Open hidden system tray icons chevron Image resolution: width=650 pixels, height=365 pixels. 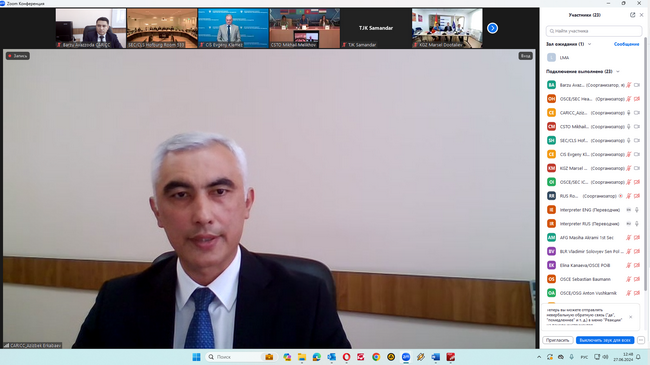pyautogui.click(x=539, y=357)
